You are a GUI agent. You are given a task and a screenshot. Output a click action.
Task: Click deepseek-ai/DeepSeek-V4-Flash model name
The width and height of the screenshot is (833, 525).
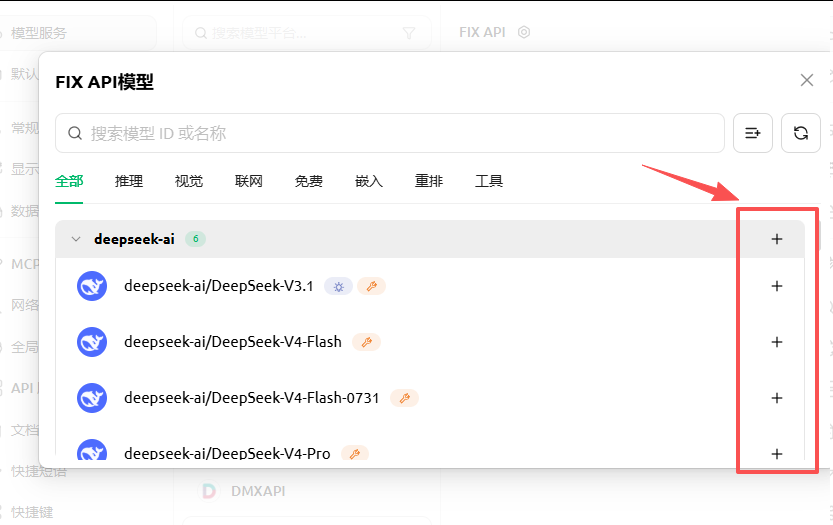[233, 342]
